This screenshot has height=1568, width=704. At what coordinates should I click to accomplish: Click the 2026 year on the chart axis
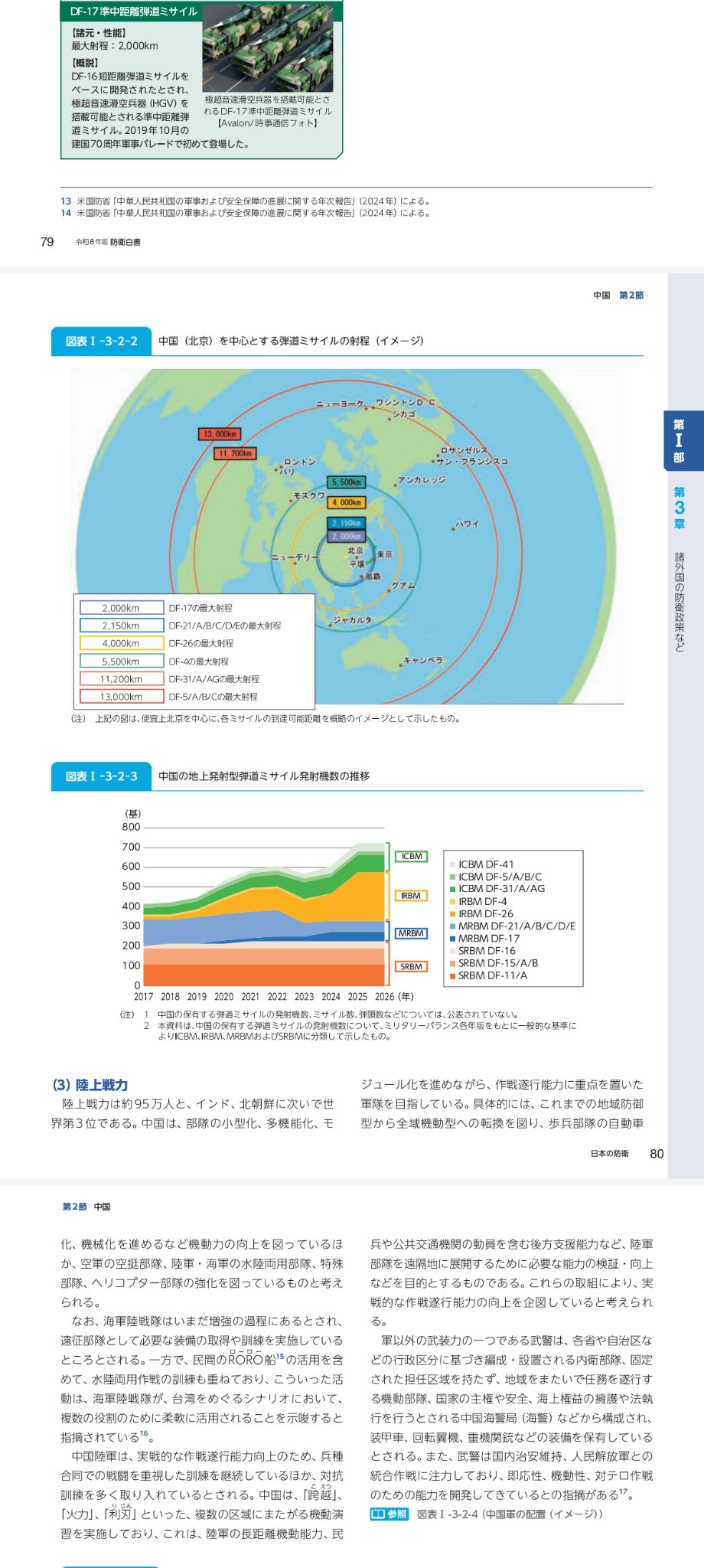click(x=385, y=997)
